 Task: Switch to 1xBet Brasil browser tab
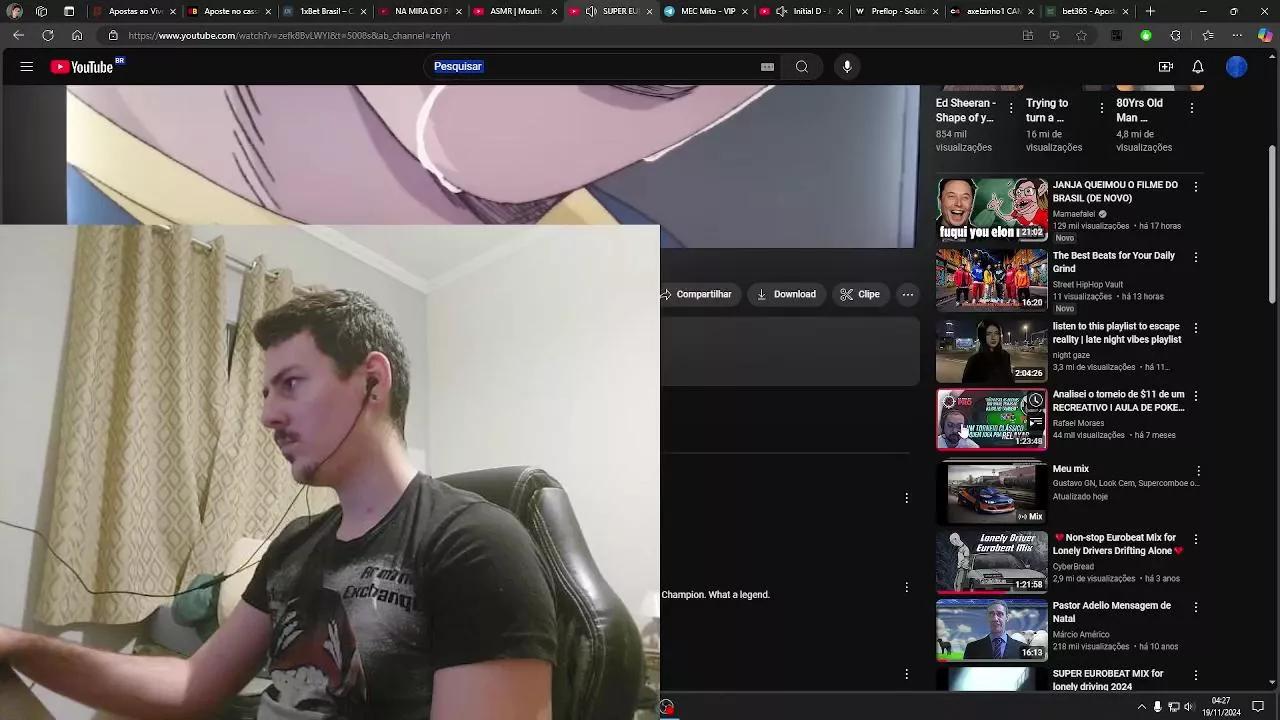coord(324,11)
